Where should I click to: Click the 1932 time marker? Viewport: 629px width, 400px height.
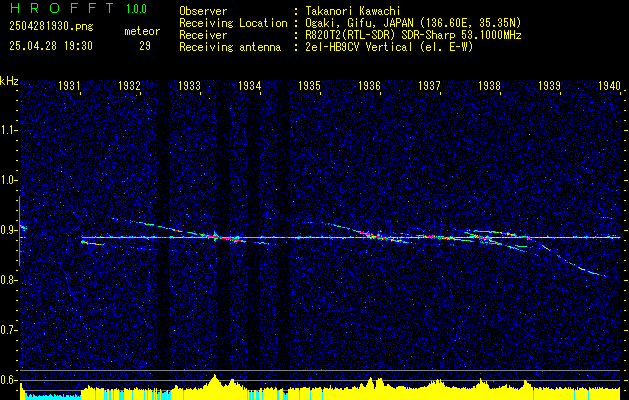130,85
